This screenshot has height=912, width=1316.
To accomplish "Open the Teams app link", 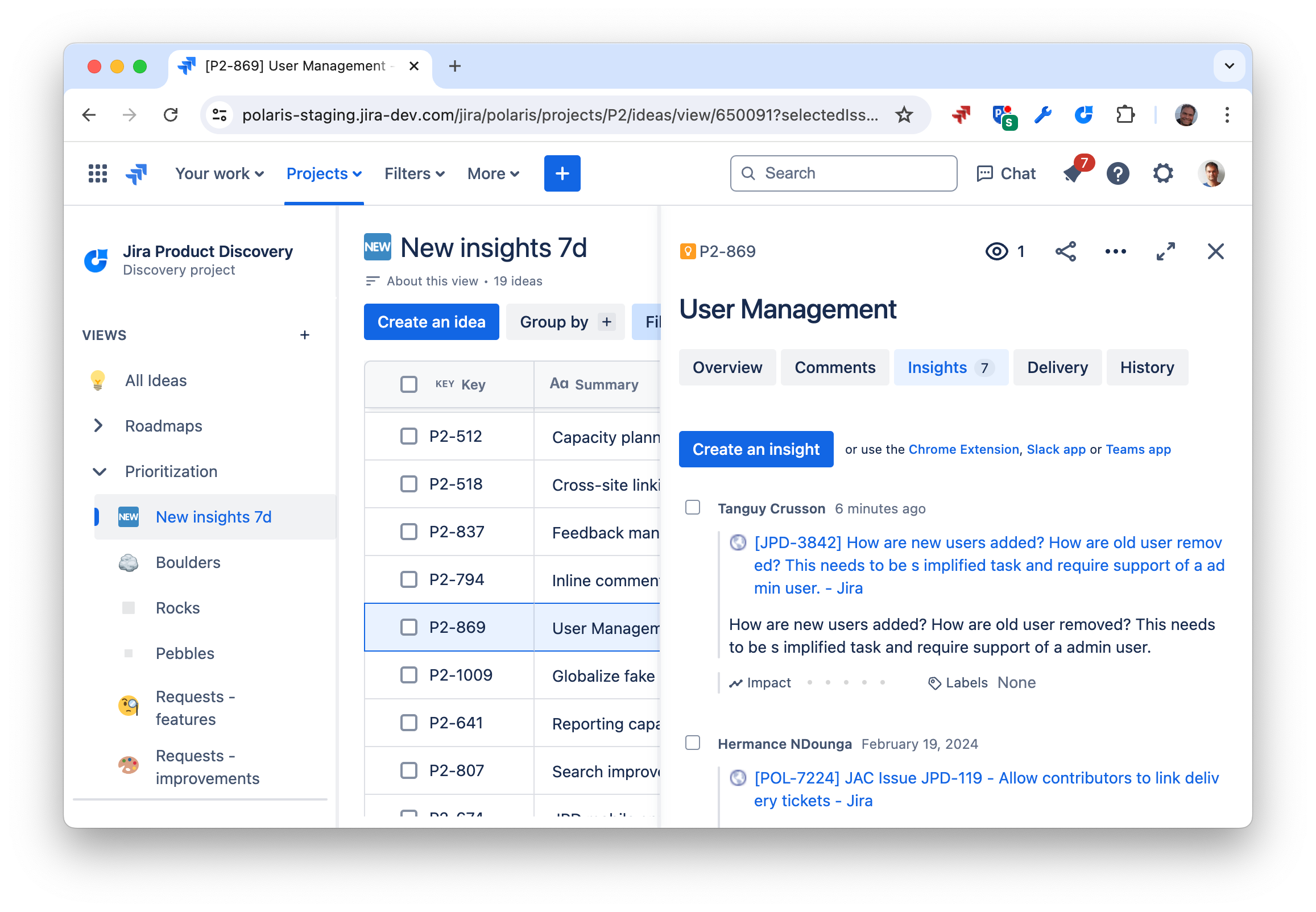I will click(1138, 449).
